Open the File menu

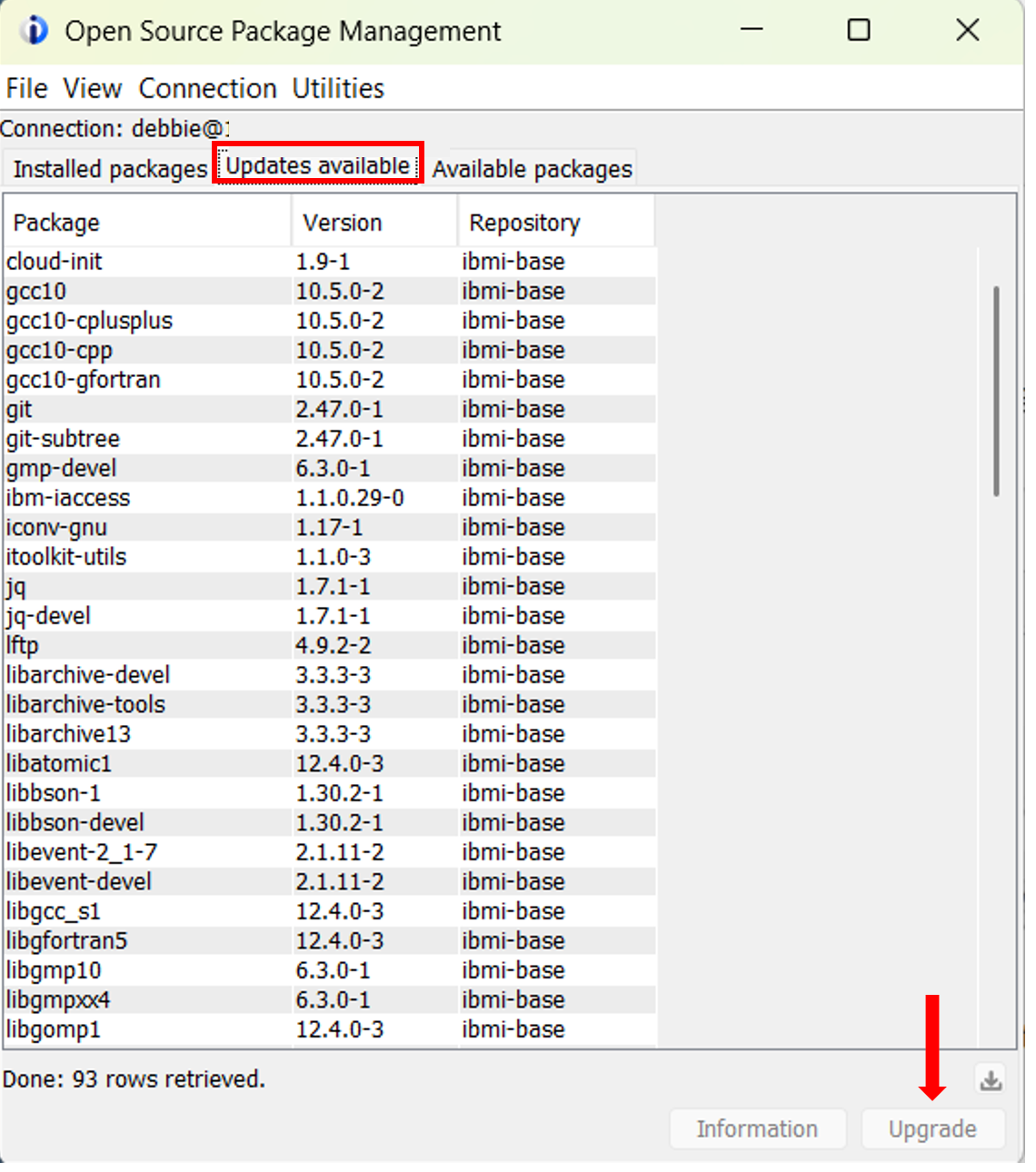[26, 87]
